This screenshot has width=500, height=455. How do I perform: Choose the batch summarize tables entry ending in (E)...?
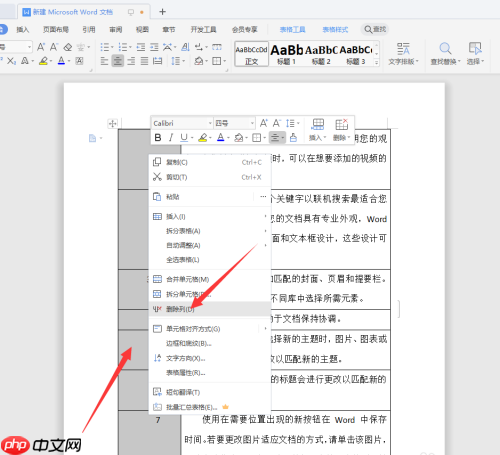click(x=210, y=407)
